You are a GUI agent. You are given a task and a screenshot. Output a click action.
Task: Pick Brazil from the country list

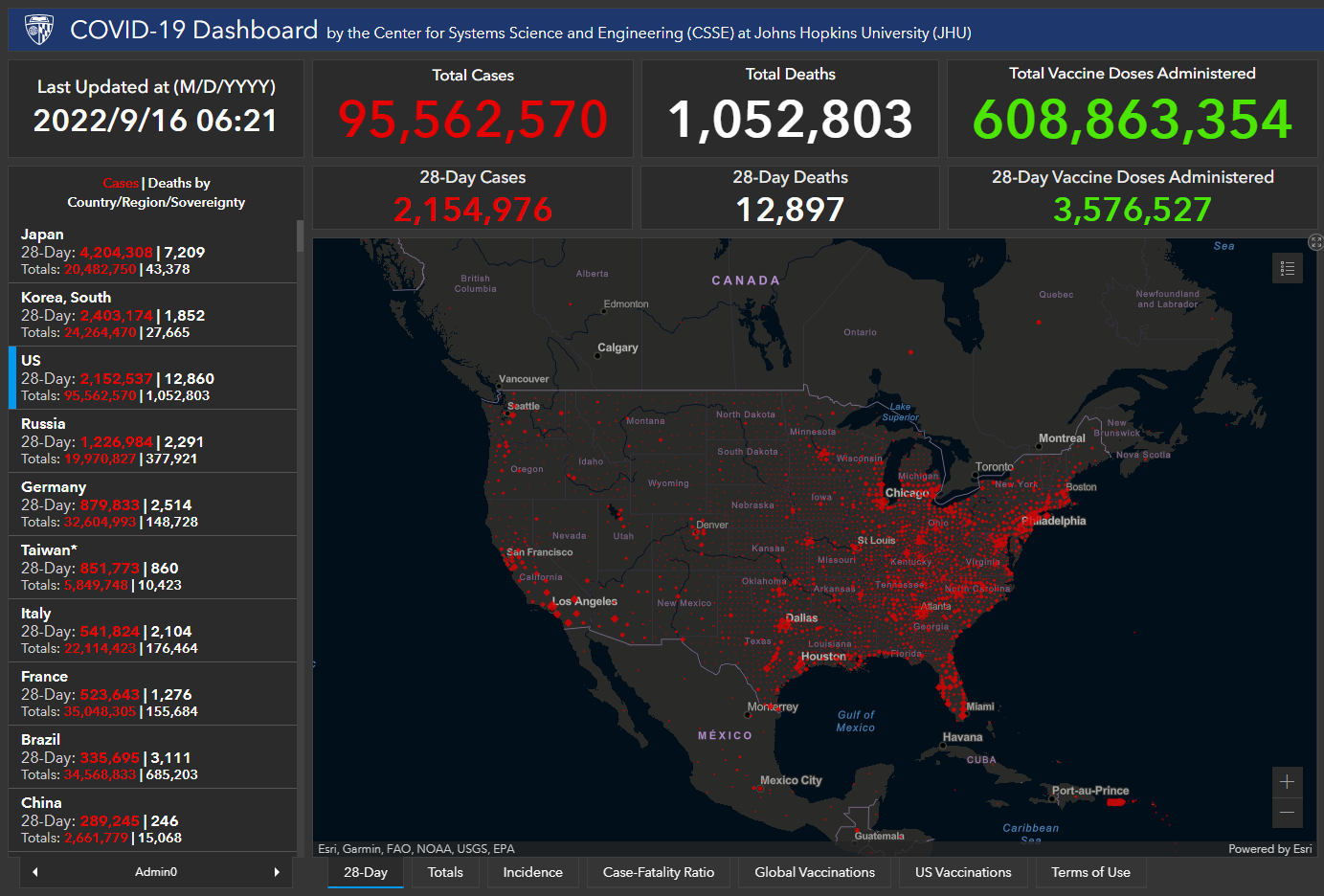[153, 757]
